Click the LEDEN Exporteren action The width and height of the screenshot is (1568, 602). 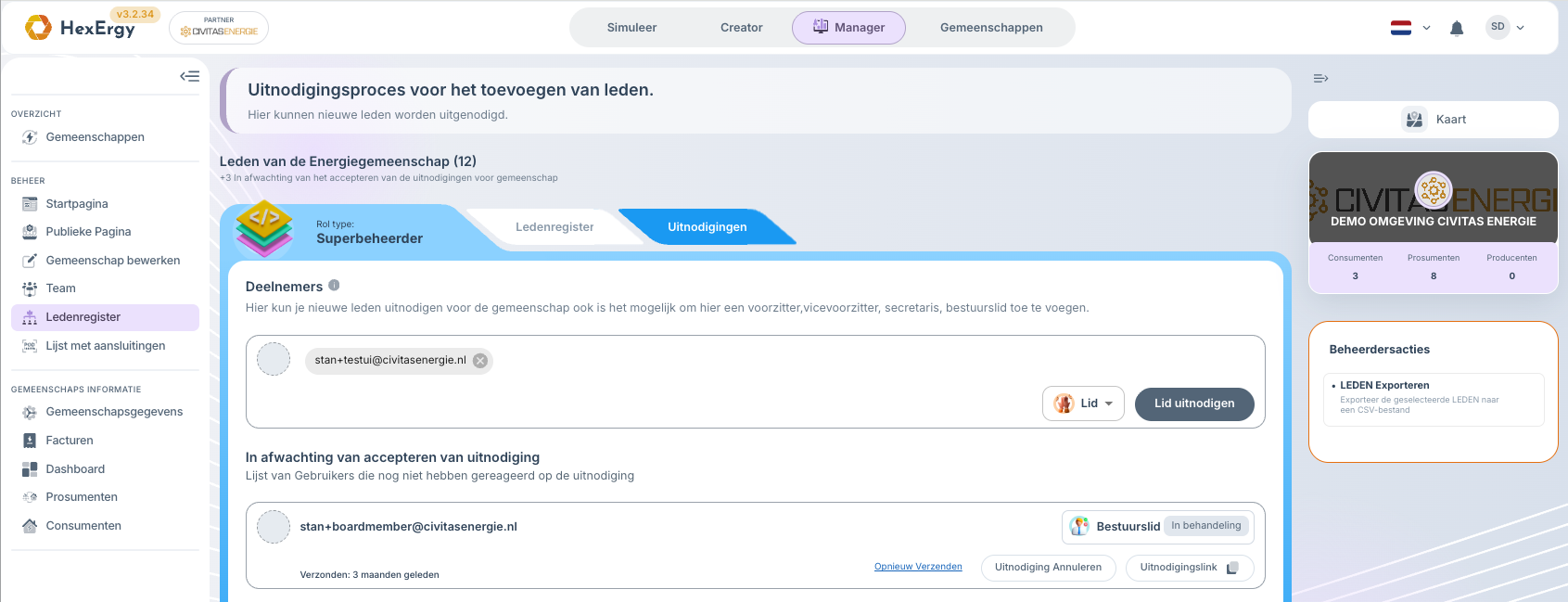1434,399
